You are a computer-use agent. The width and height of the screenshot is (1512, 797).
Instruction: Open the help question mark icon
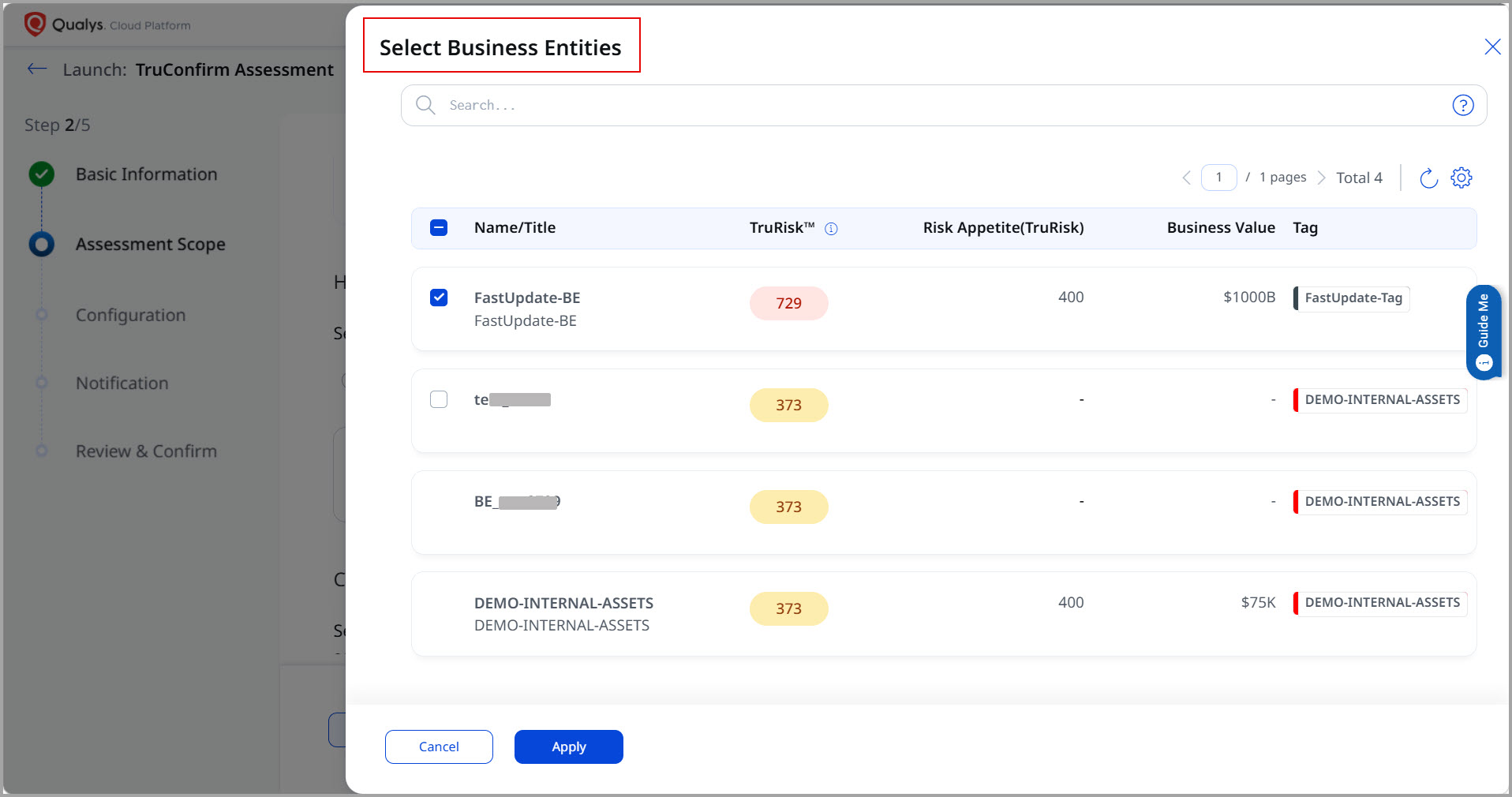tap(1463, 105)
